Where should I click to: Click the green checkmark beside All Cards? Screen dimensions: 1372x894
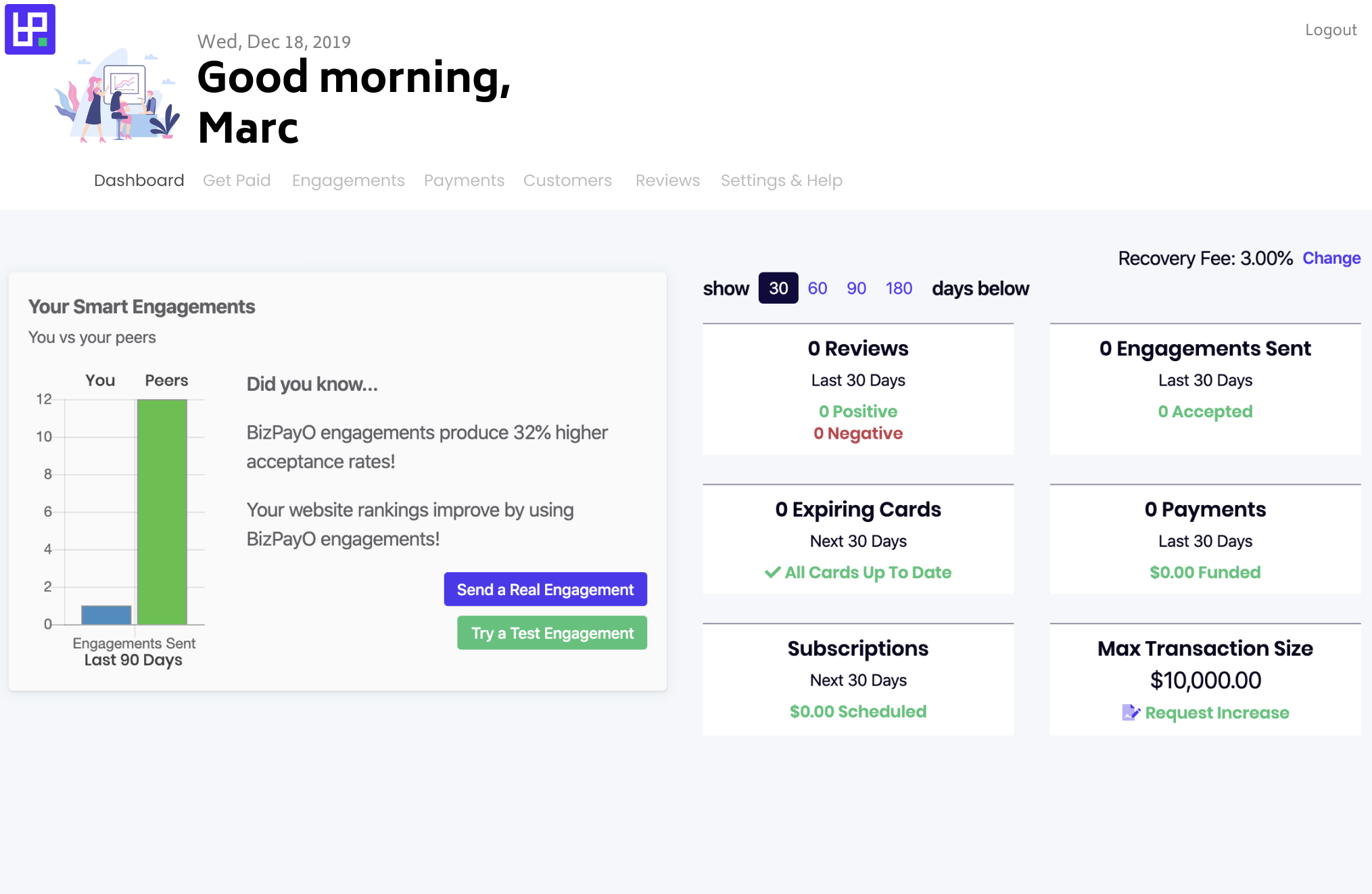772,573
